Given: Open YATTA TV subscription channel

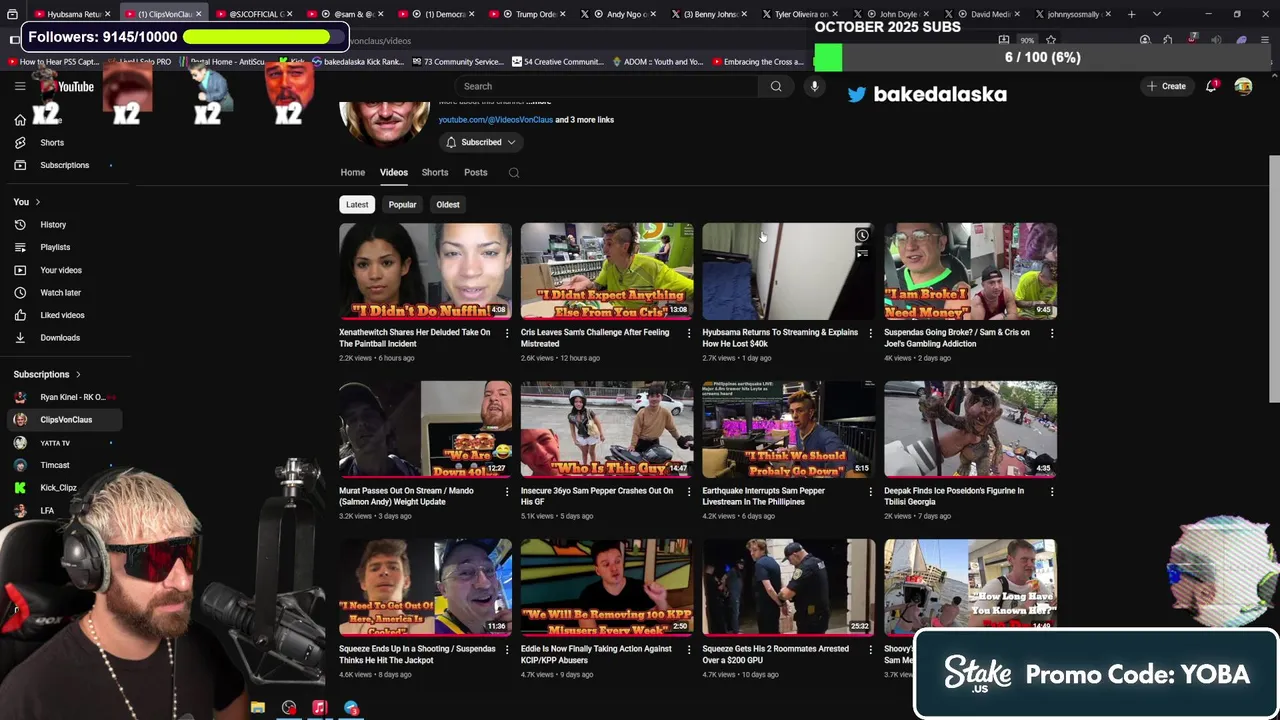Looking at the screenshot, I should point(55,443).
